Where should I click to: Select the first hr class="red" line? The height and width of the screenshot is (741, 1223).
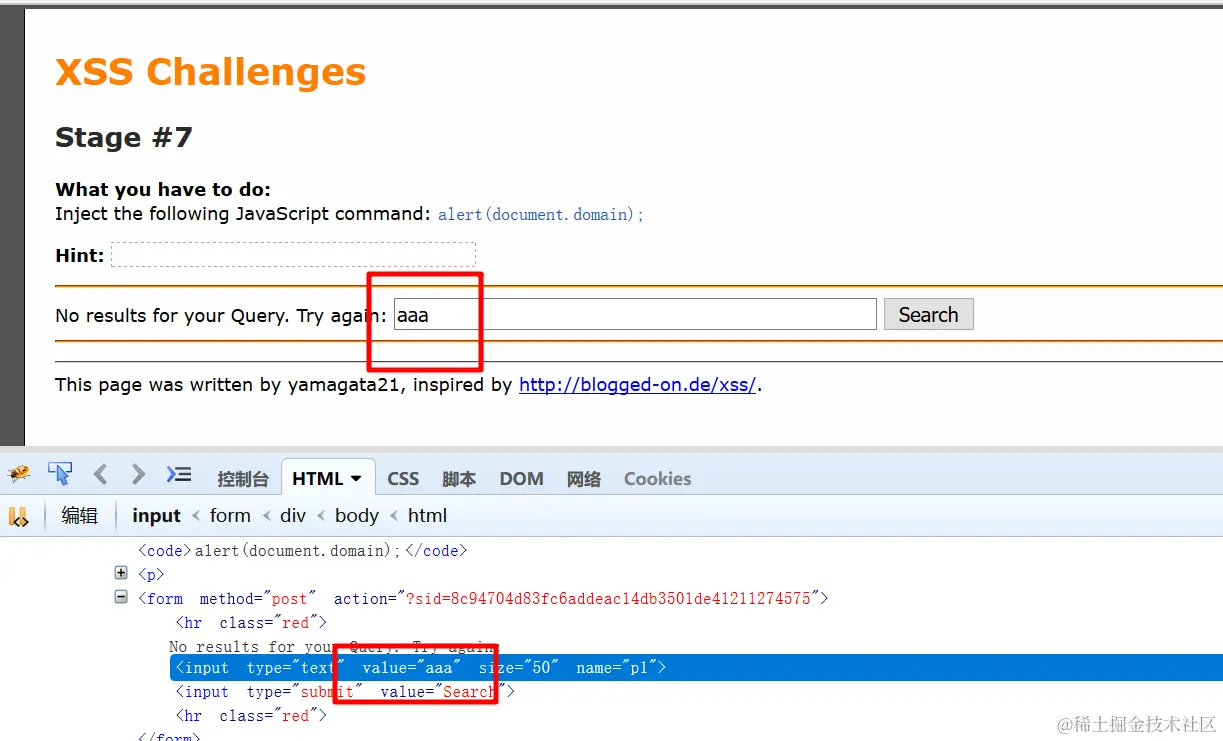(x=251, y=622)
